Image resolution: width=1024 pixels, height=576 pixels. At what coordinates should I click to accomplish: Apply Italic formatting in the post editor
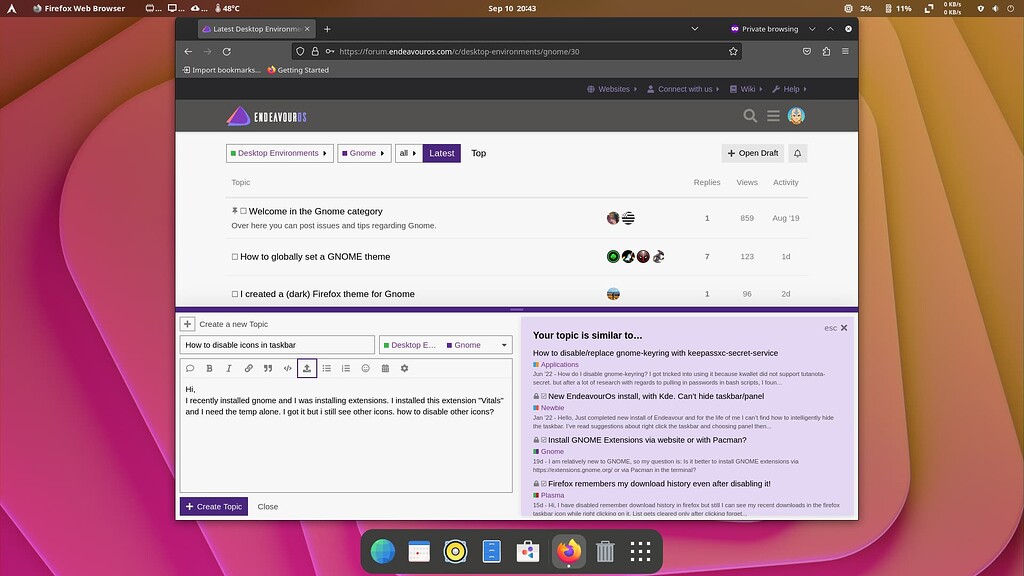(x=228, y=368)
